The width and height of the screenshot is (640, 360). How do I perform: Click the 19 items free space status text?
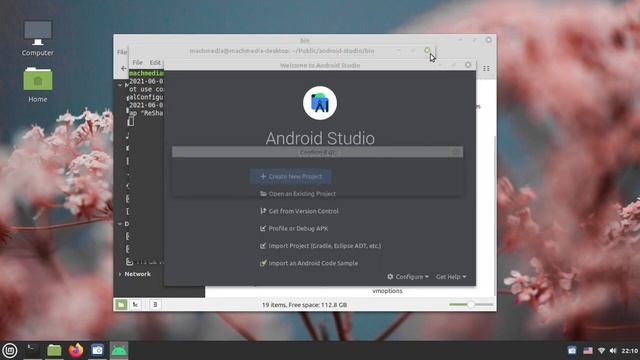tap(304, 305)
